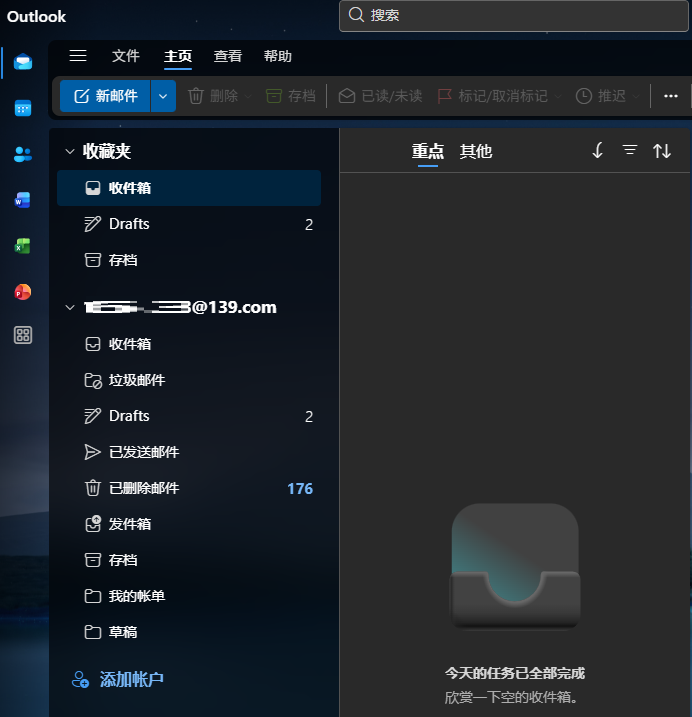Open the 已删除邮件 folder
This screenshot has height=717, width=692.
click(x=189, y=488)
